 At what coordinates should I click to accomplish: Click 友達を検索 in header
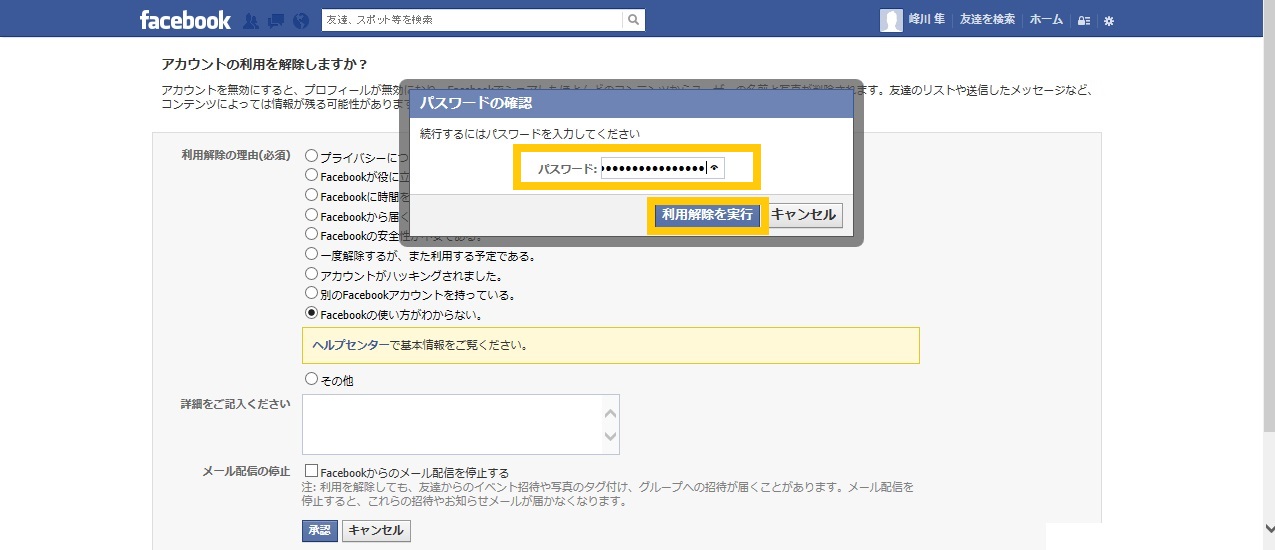(x=987, y=19)
